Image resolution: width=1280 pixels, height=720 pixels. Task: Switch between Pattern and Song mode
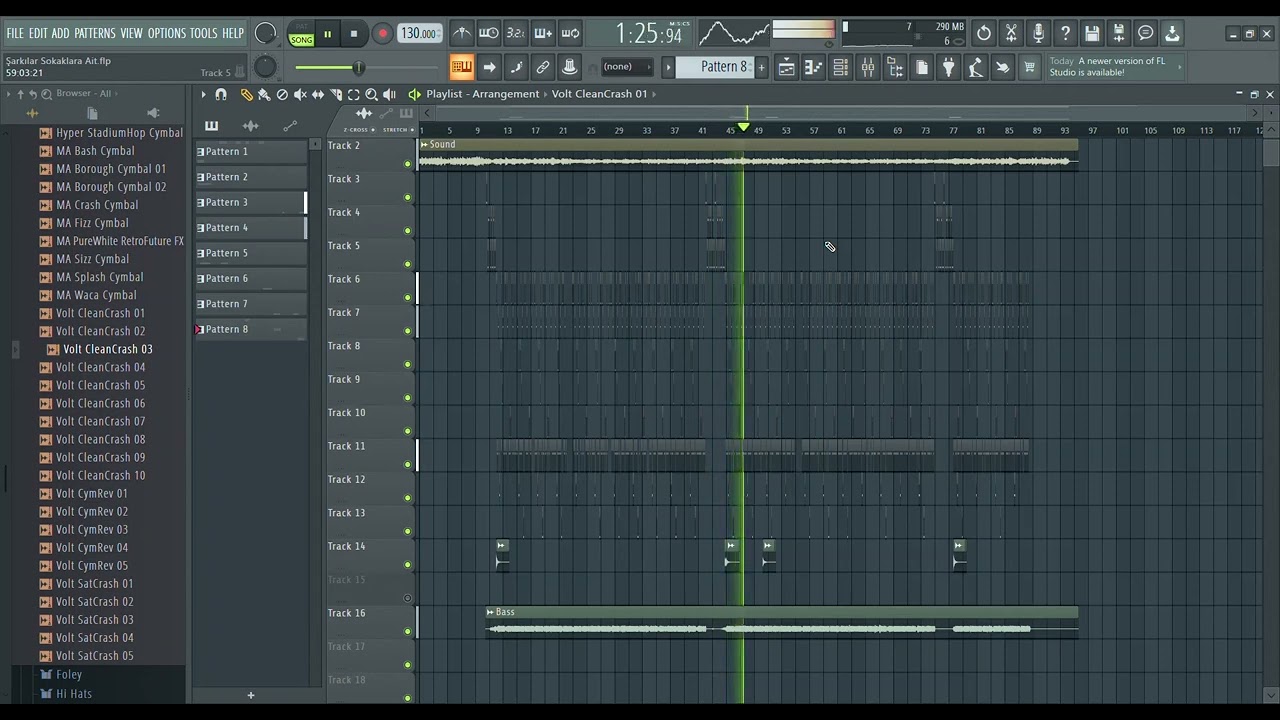point(301,34)
